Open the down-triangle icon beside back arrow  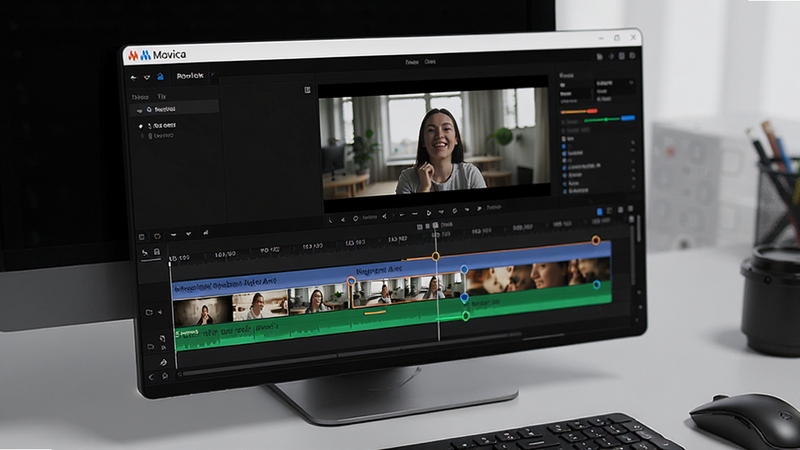[x=147, y=78]
